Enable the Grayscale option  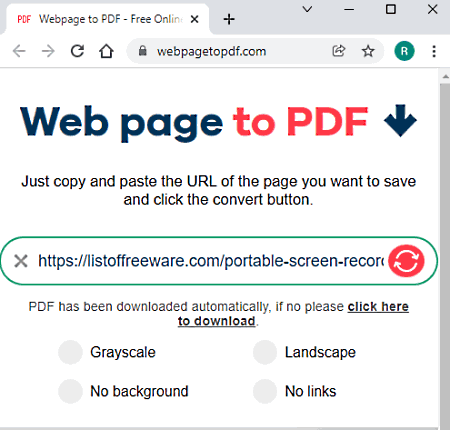pos(70,352)
